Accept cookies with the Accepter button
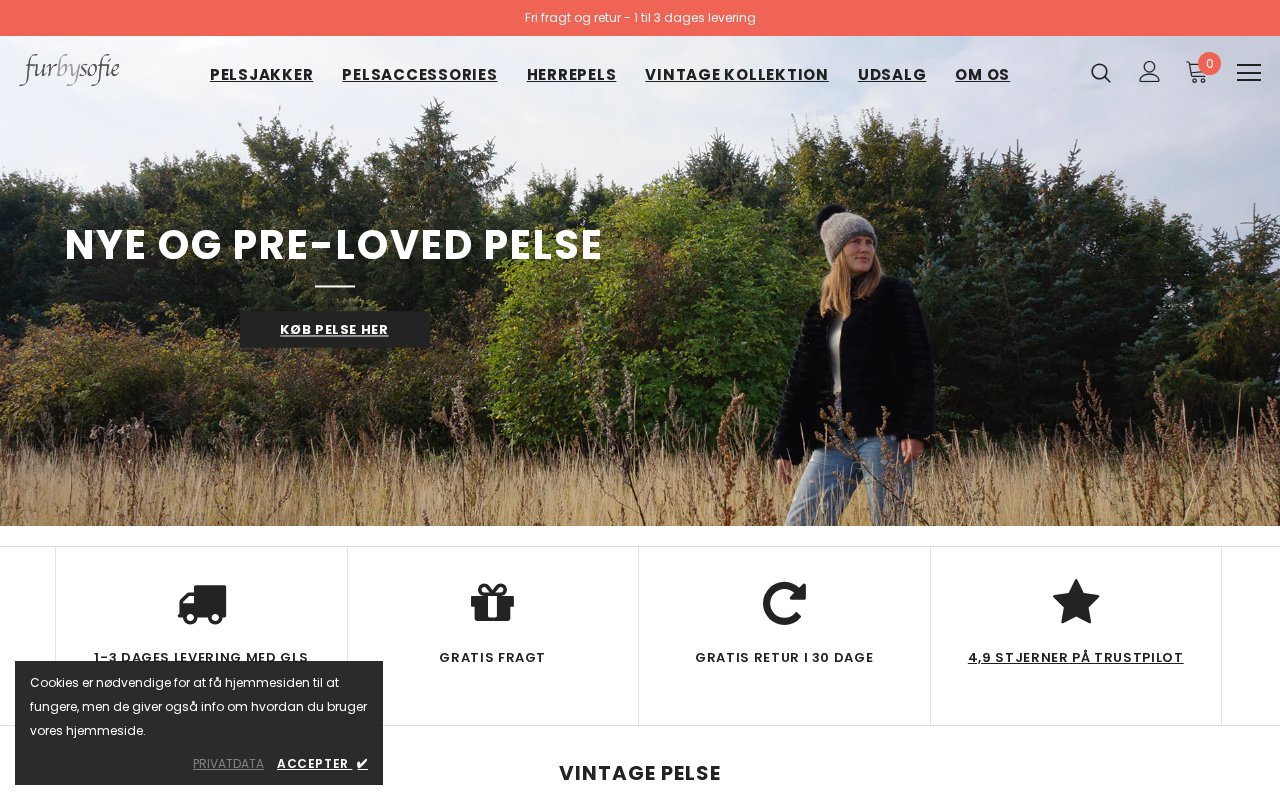 [323, 764]
